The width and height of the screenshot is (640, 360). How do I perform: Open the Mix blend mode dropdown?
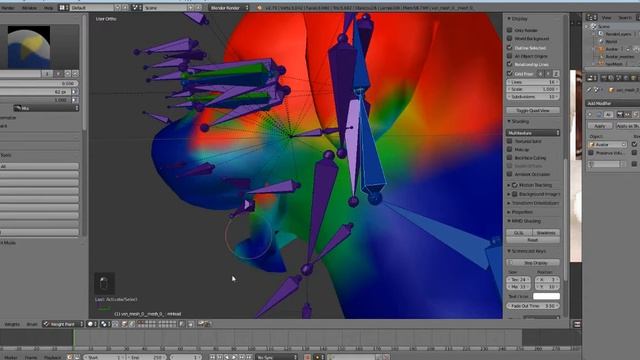click(x=46, y=108)
